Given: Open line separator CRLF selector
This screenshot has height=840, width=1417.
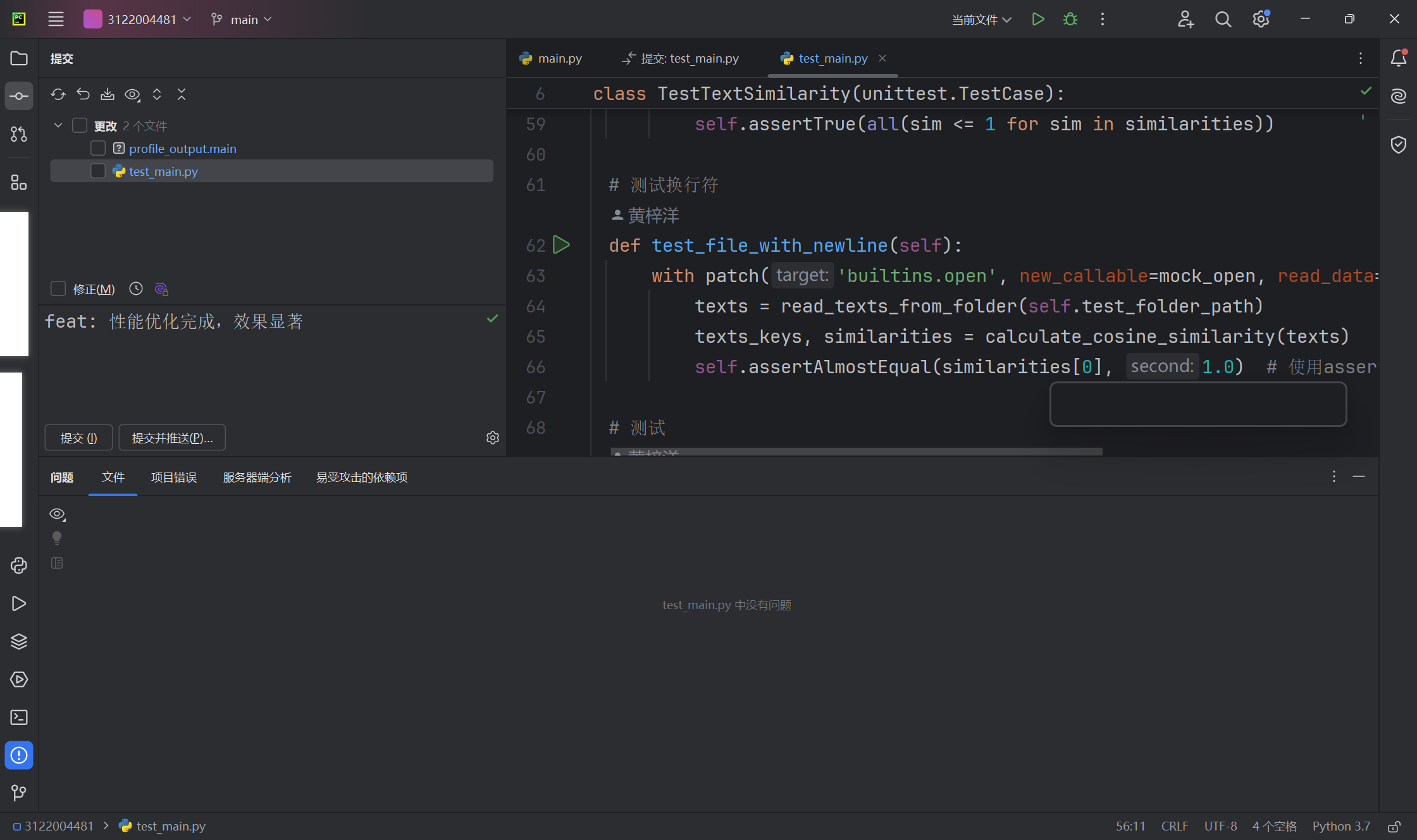Looking at the screenshot, I should [x=1175, y=826].
